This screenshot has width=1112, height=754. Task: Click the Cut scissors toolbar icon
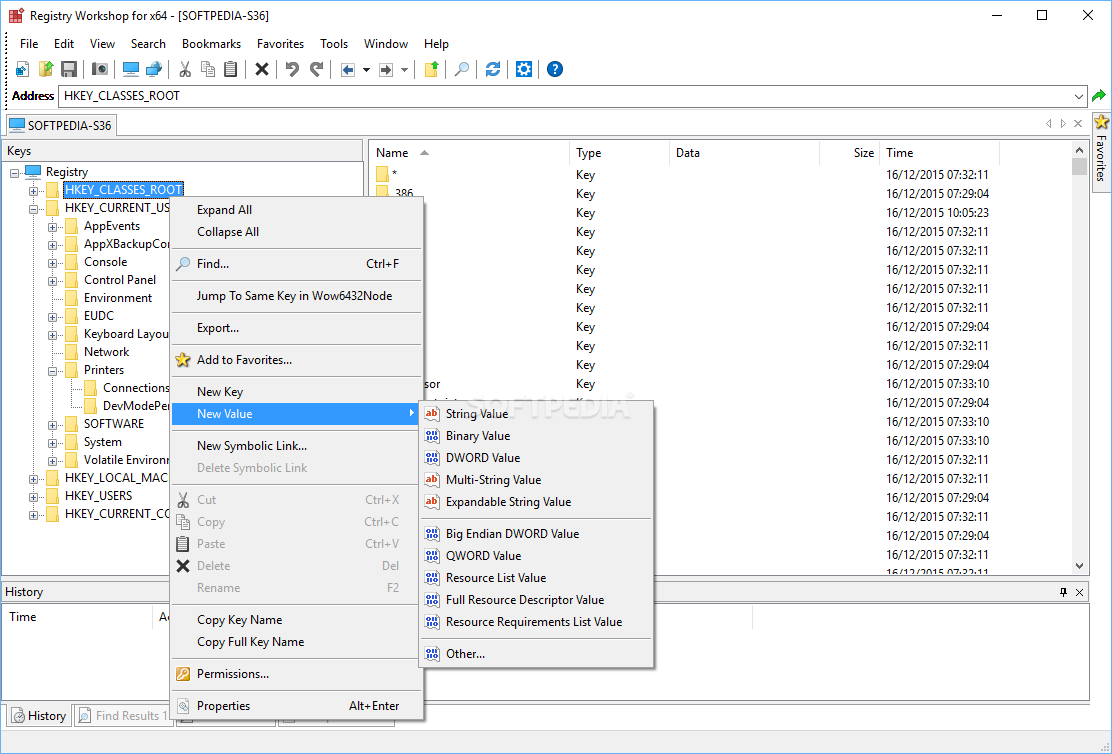(185, 69)
